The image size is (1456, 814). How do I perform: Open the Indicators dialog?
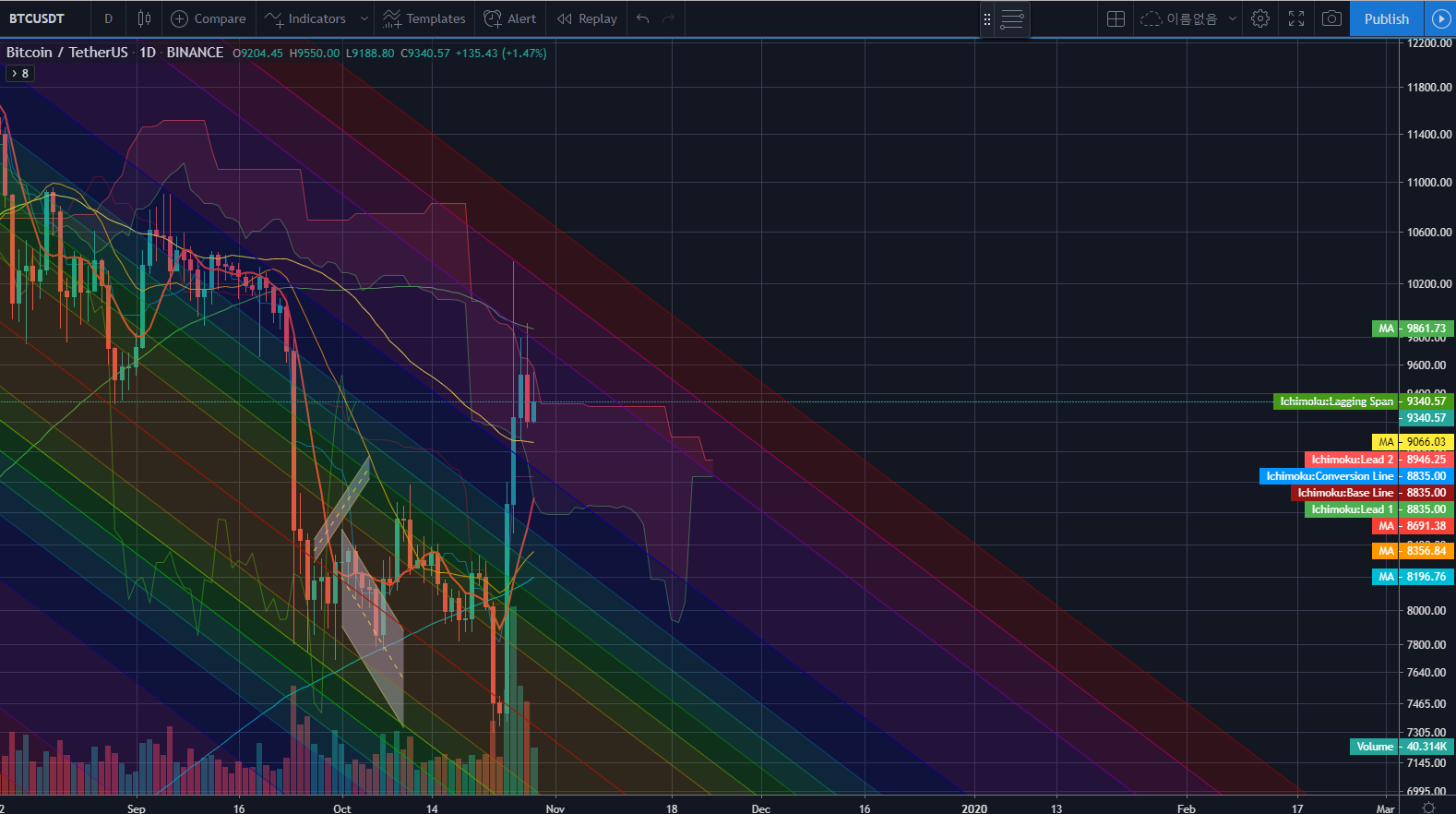tap(304, 18)
